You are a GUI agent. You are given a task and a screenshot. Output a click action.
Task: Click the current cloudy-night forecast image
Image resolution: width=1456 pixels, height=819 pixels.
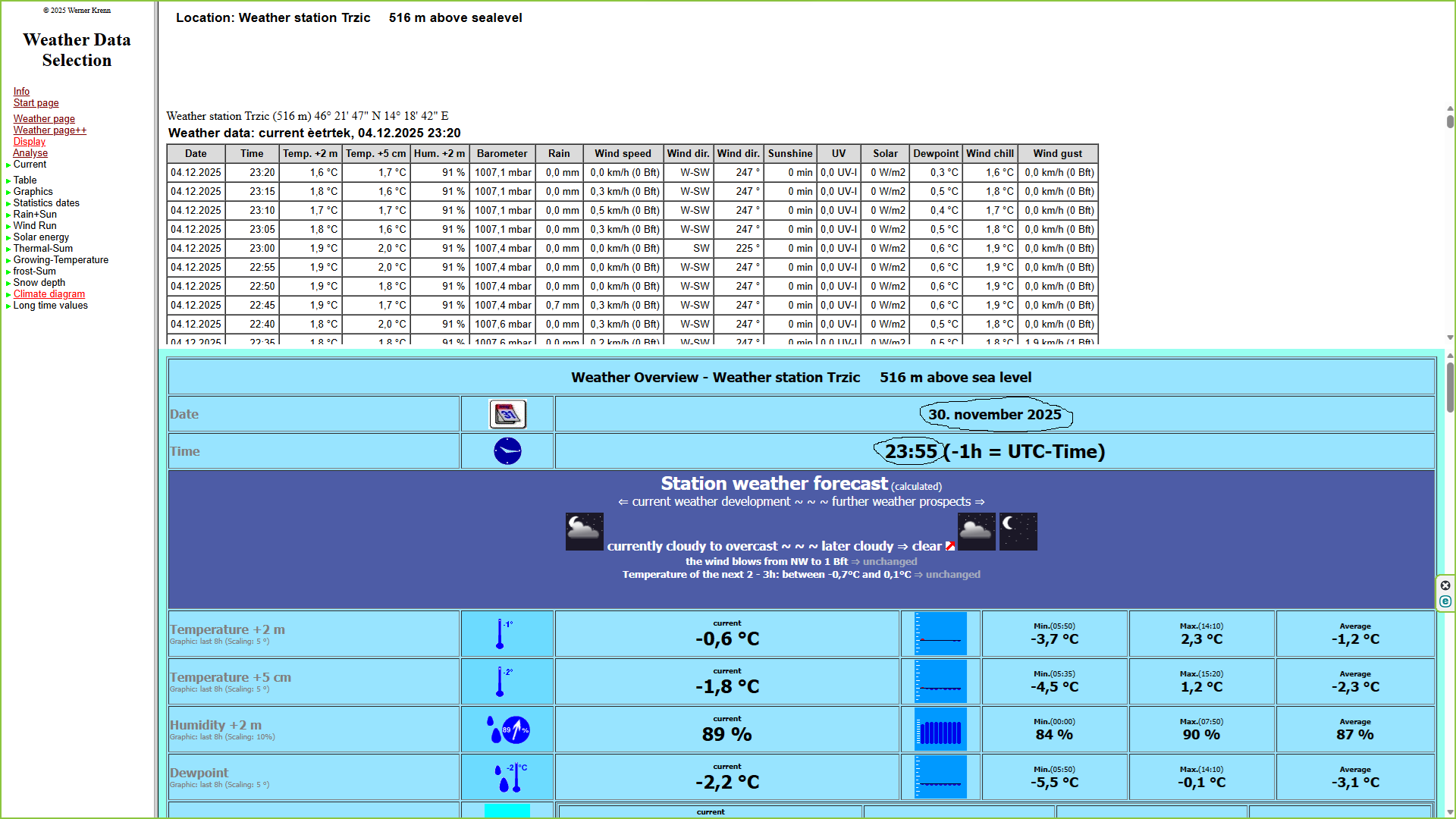(584, 531)
